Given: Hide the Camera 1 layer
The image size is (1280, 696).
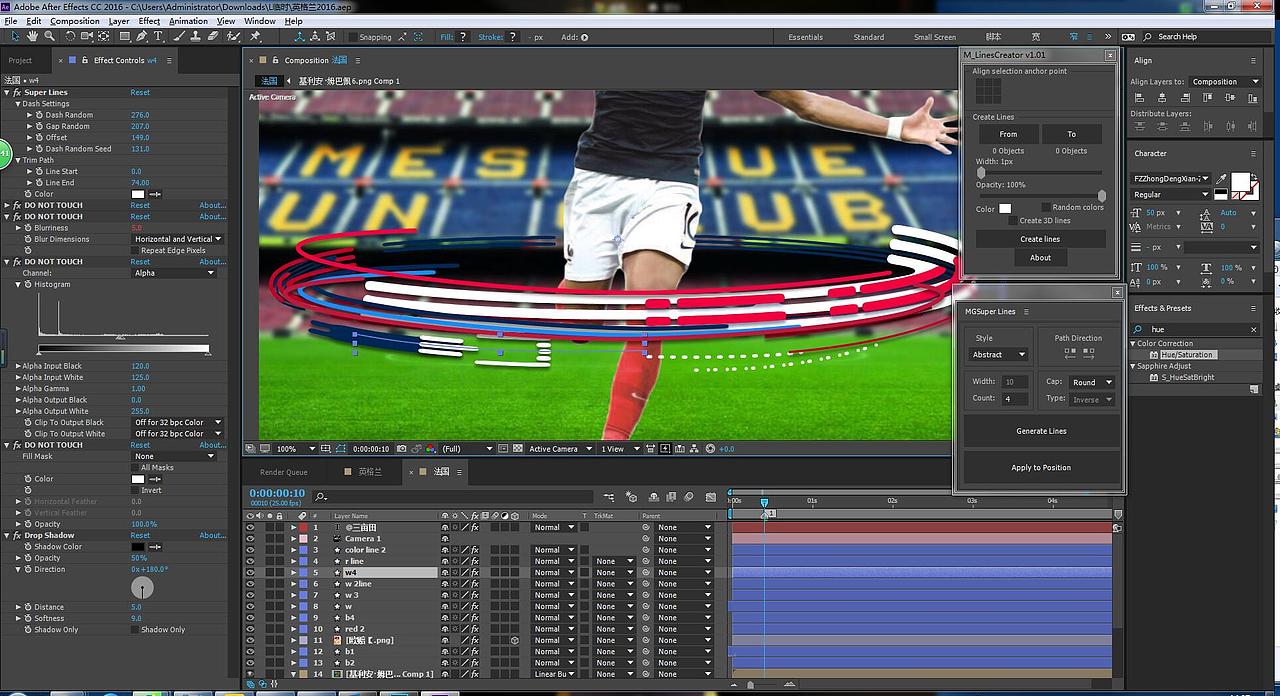Looking at the screenshot, I should pos(250,538).
